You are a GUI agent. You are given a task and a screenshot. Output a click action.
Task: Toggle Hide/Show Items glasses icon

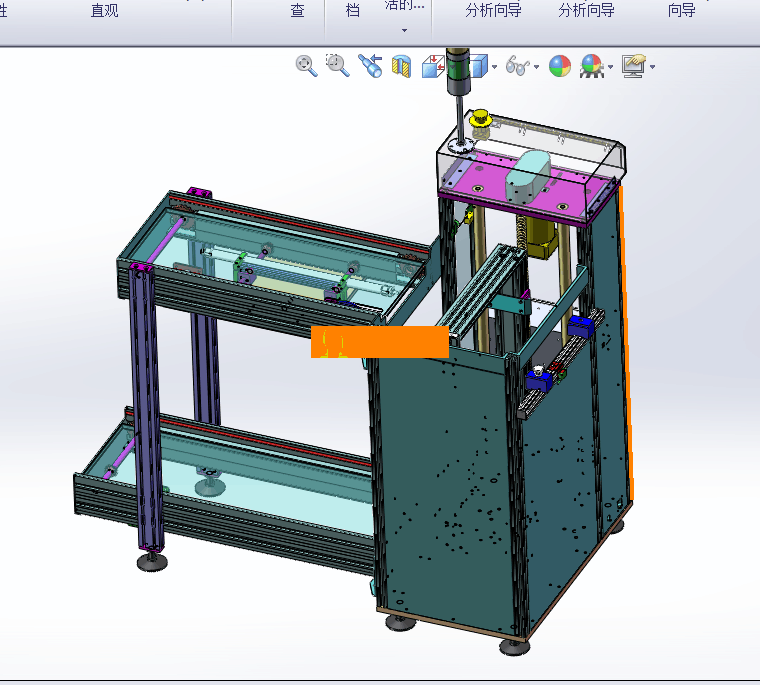coord(516,67)
